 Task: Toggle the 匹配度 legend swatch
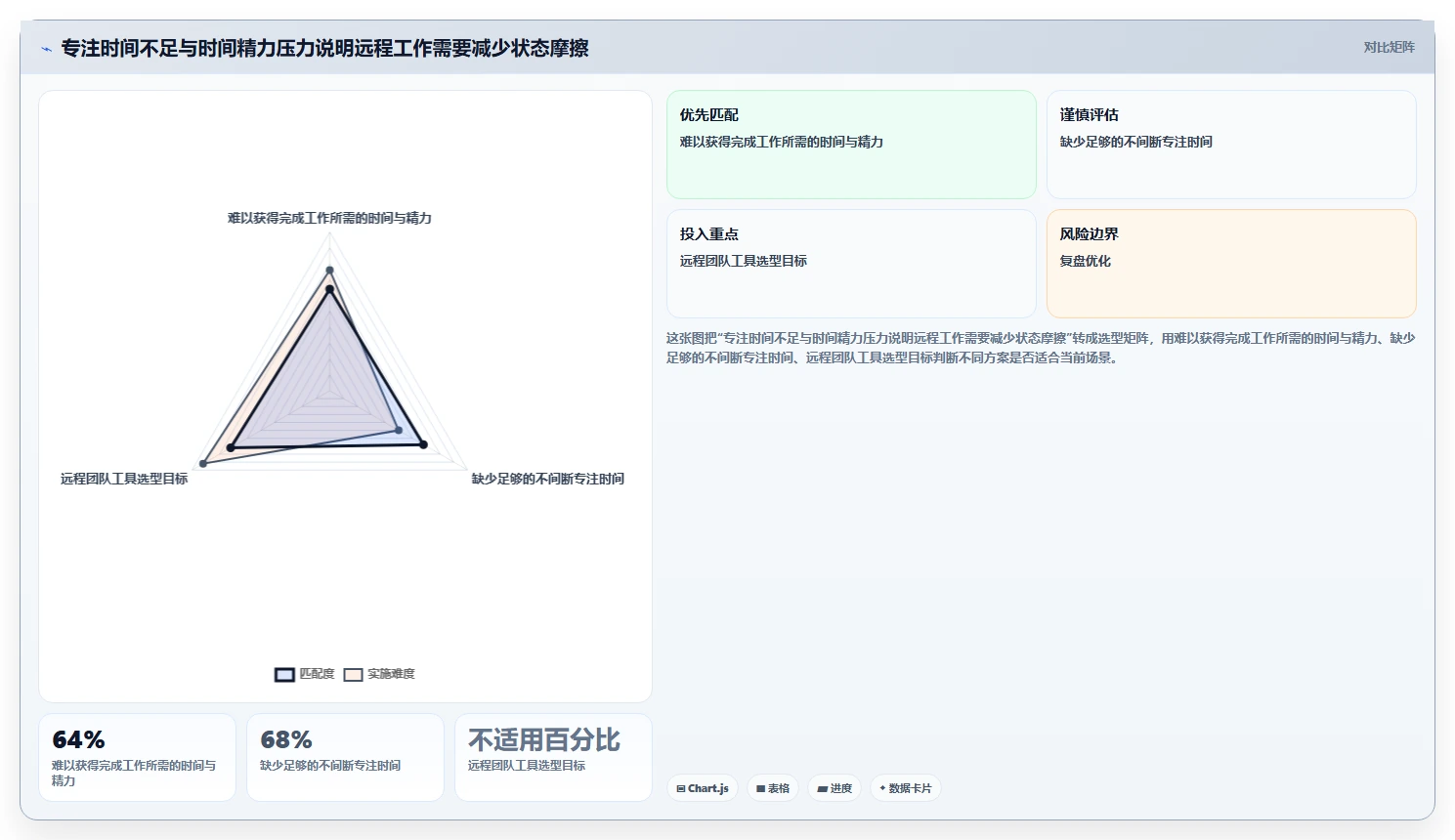(284, 675)
